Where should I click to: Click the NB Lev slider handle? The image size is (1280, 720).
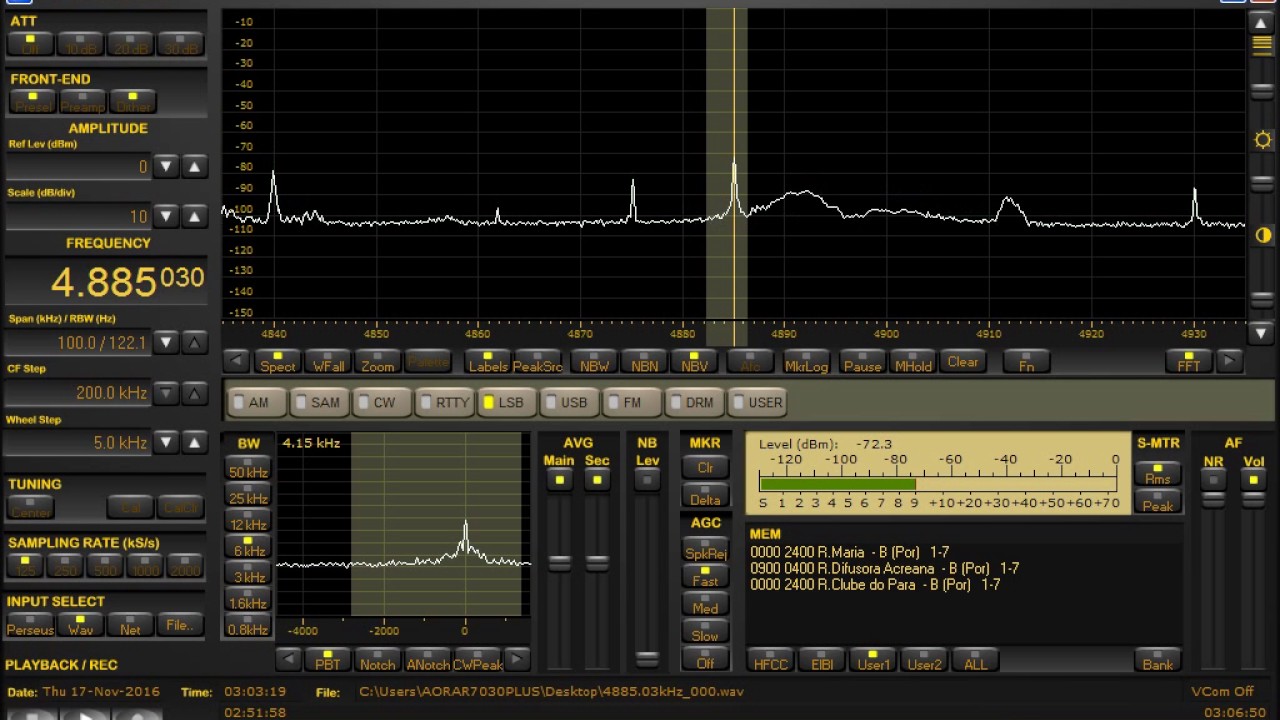coord(647,658)
